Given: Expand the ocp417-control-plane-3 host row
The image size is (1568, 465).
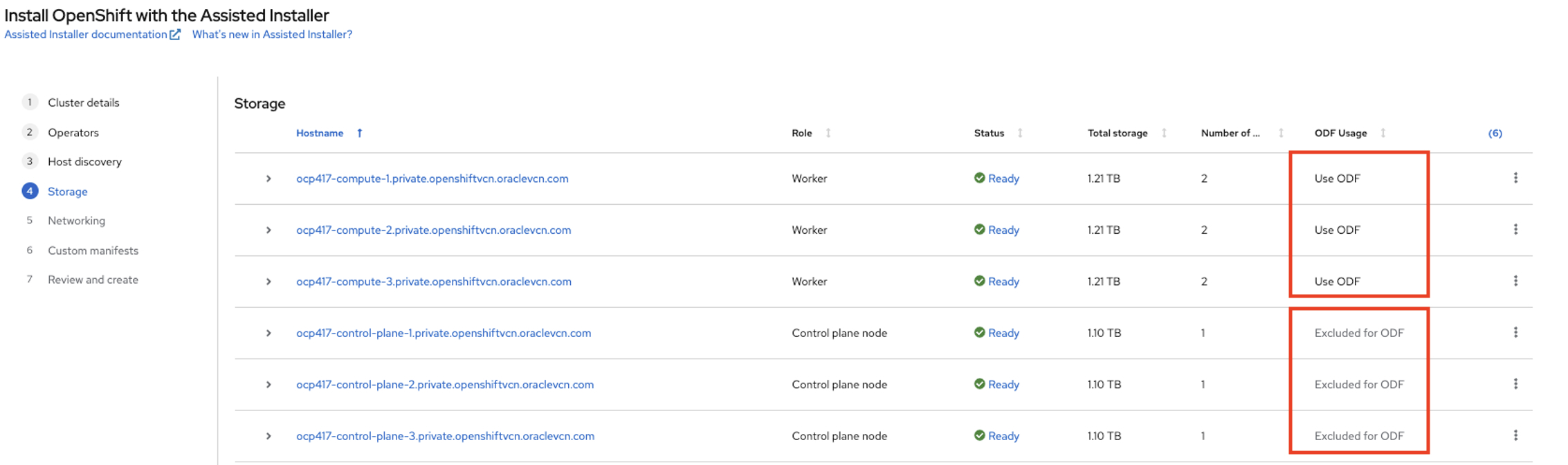Looking at the screenshot, I should [268, 436].
